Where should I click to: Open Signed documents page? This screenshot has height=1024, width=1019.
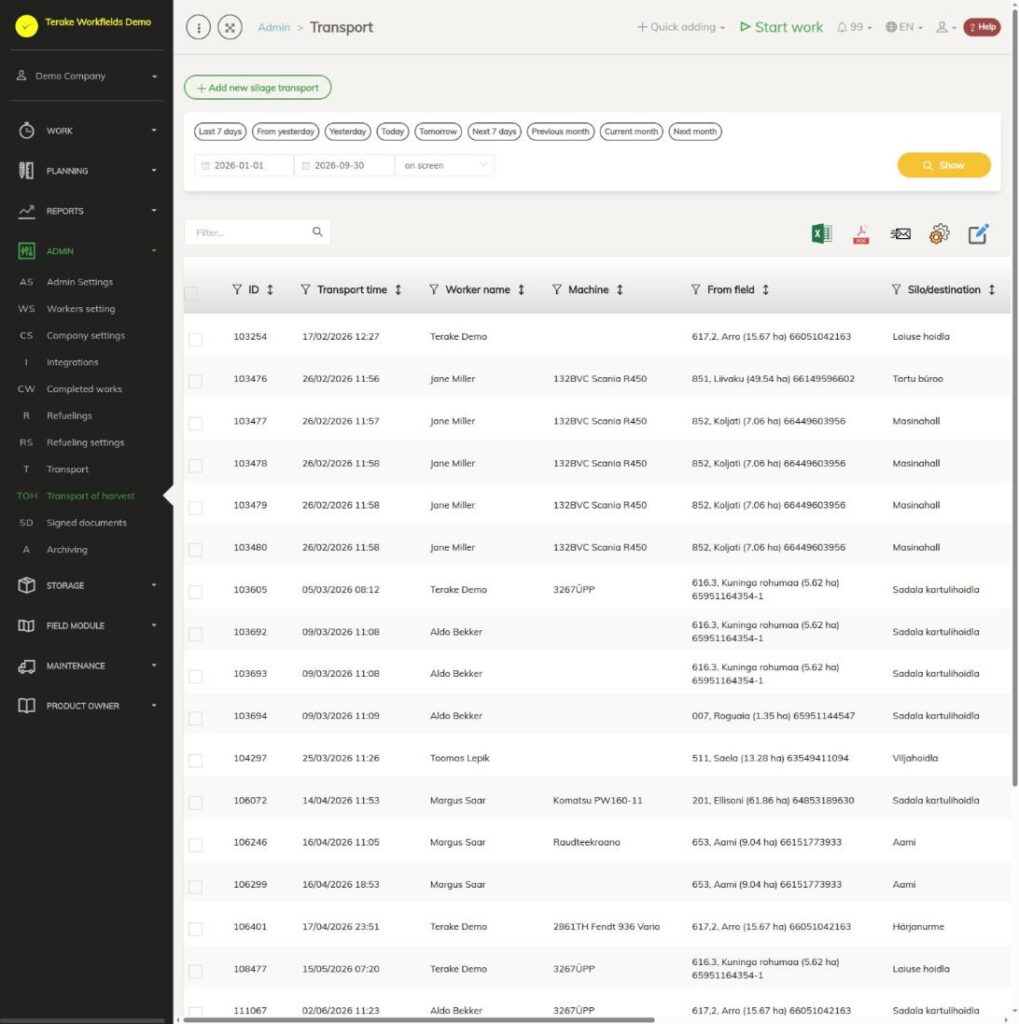[x=86, y=522]
